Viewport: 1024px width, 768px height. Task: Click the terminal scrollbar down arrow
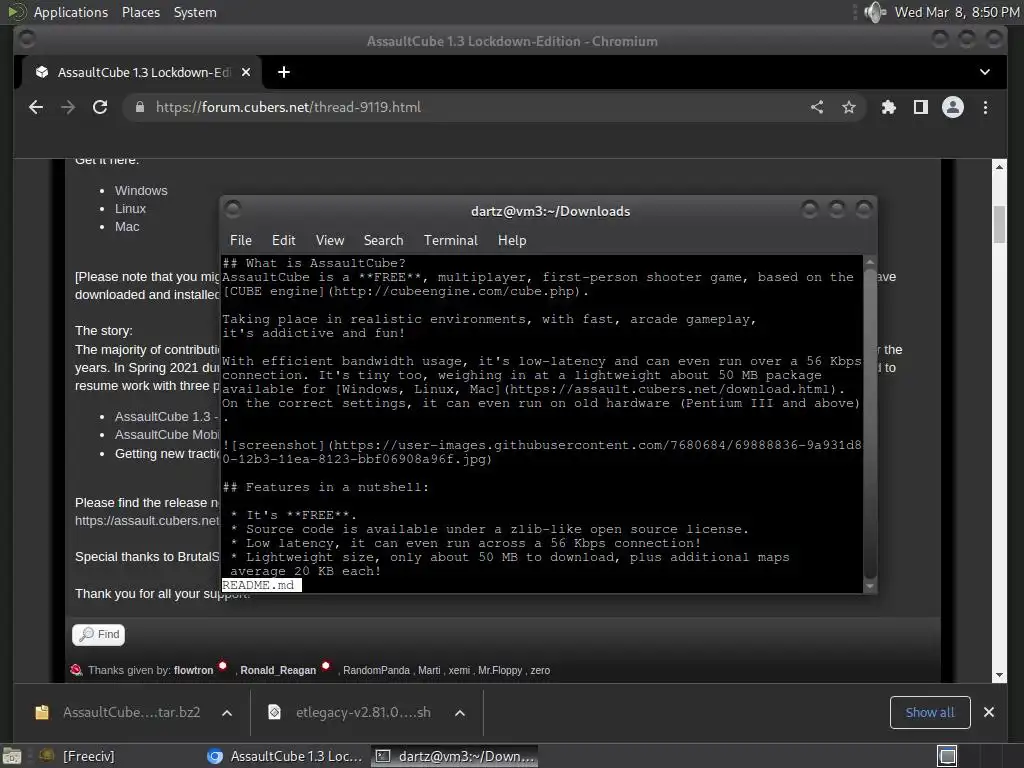coord(869,586)
